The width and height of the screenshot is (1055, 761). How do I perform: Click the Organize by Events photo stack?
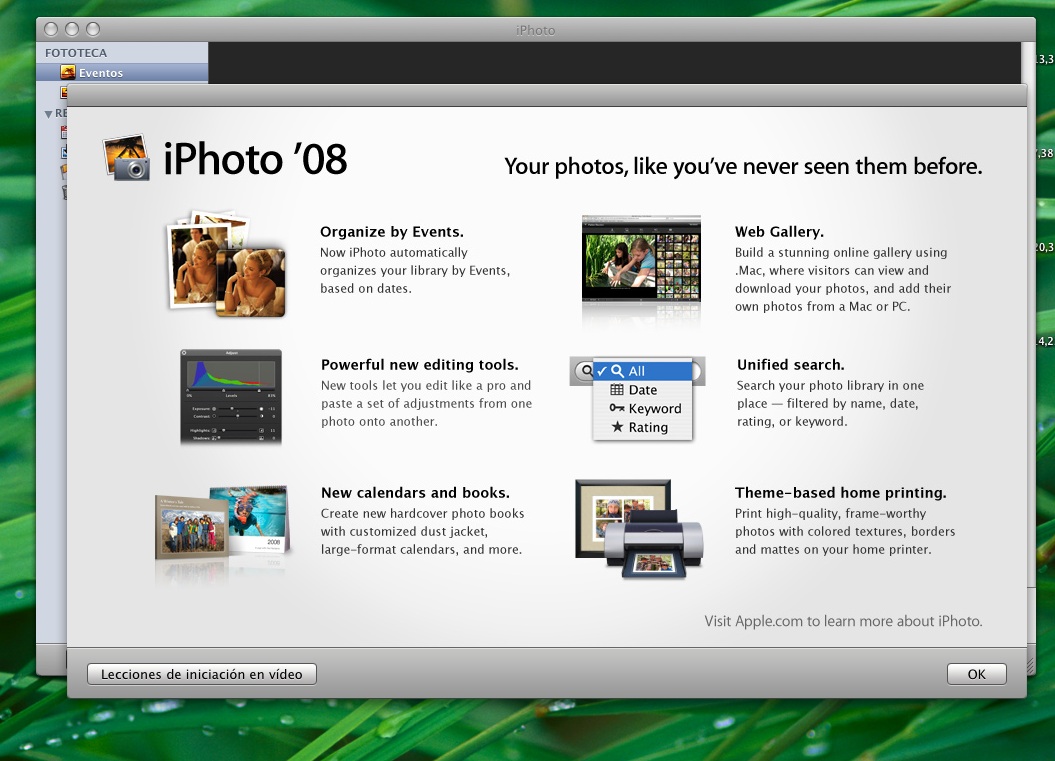pyautogui.click(x=225, y=264)
